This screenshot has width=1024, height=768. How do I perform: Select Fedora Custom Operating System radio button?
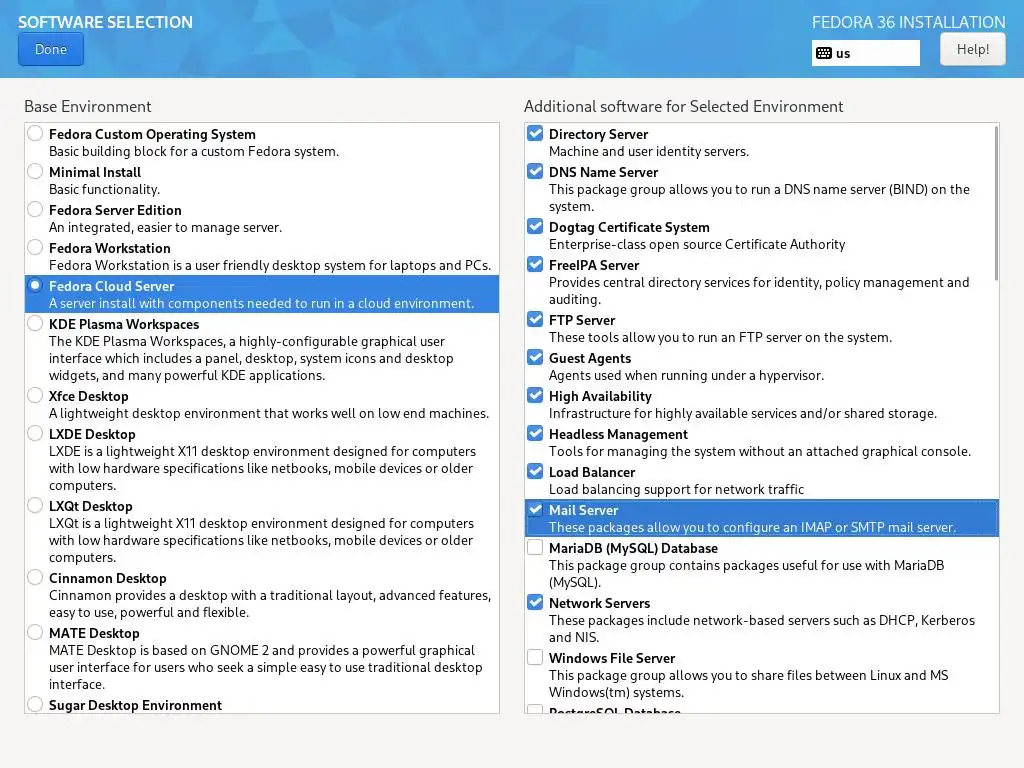(35, 133)
